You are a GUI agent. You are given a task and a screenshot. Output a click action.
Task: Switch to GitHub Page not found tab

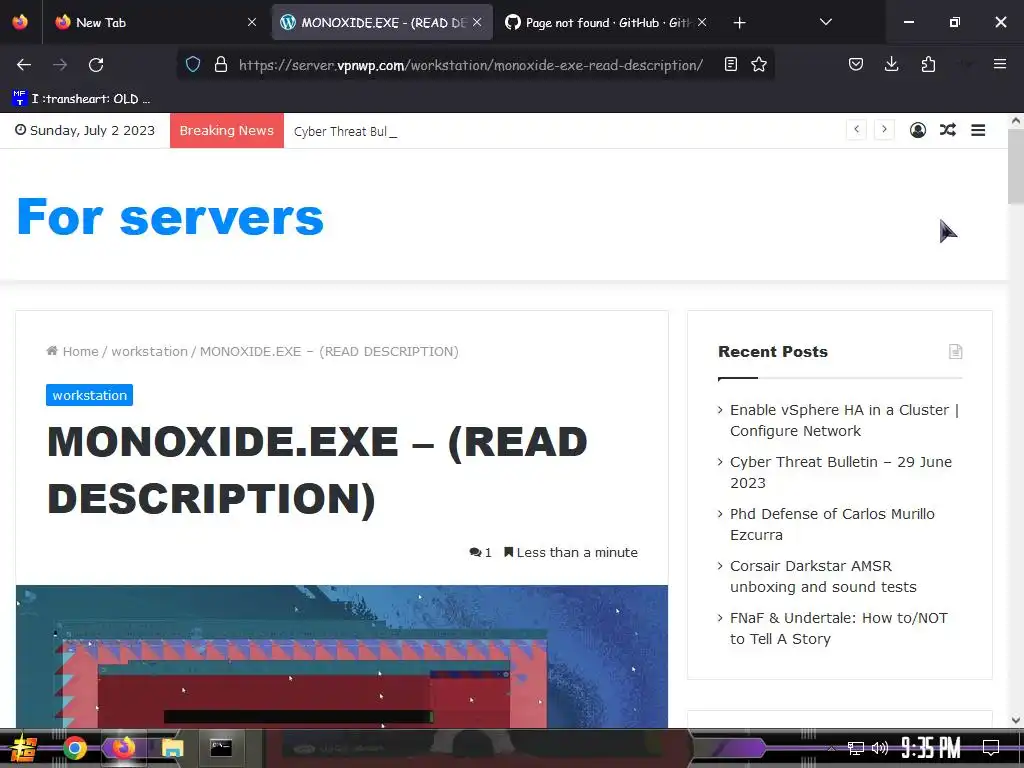pos(607,22)
